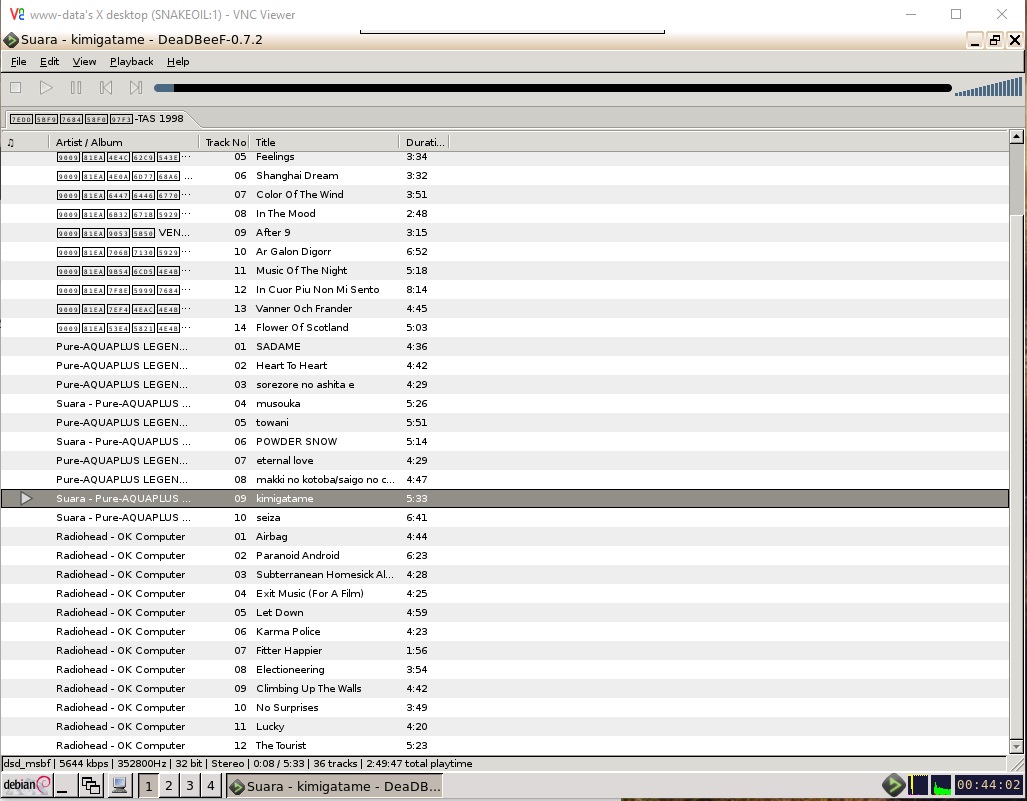Select the track 'After 9'

click(504, 233)
